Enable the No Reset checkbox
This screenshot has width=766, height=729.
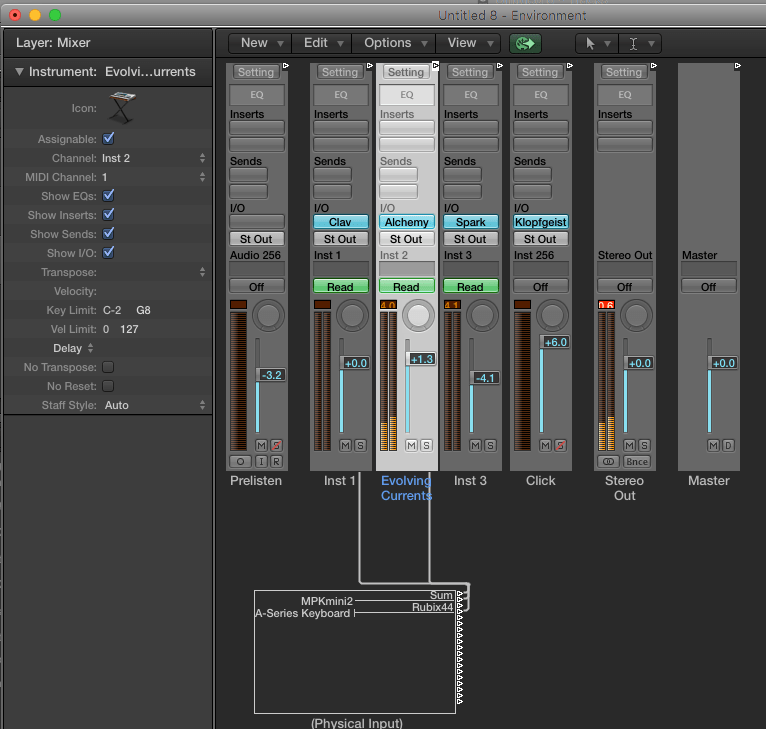108,386
